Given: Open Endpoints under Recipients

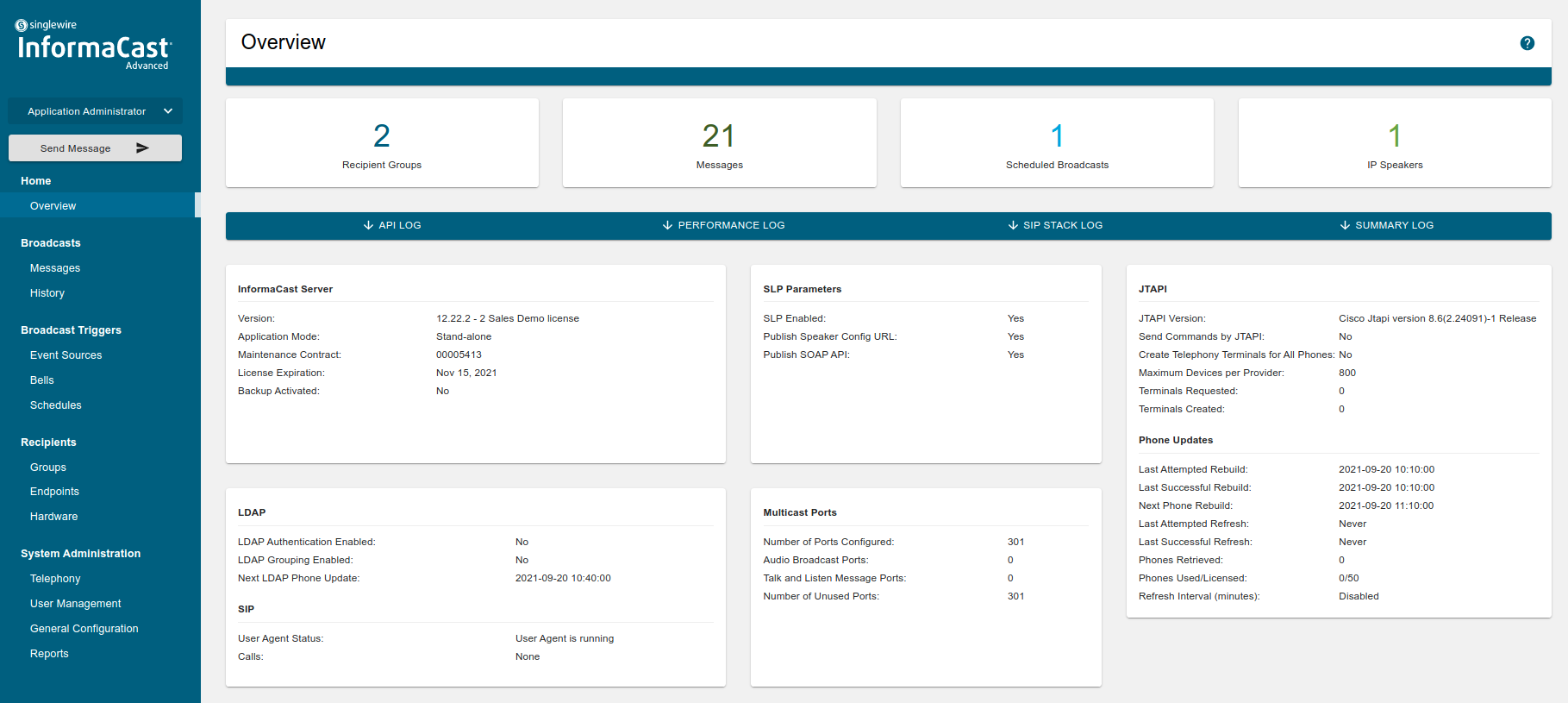Looking at the screenshot, I should [x=54, y=492].
